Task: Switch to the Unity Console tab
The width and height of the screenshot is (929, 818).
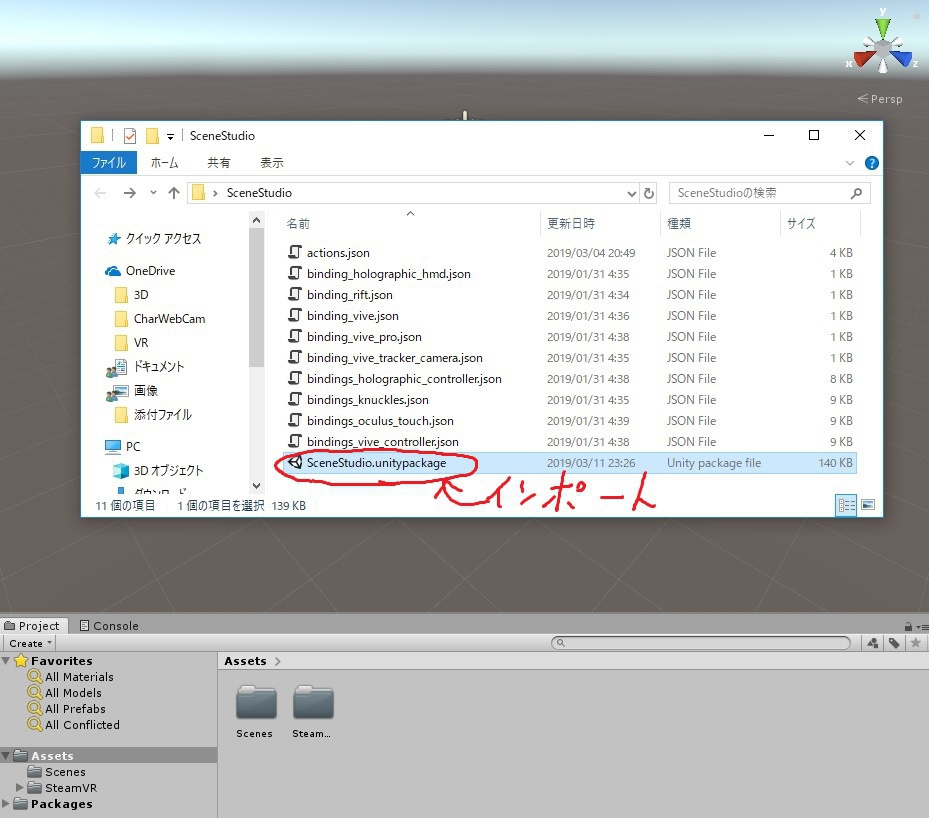Action: 109,625
